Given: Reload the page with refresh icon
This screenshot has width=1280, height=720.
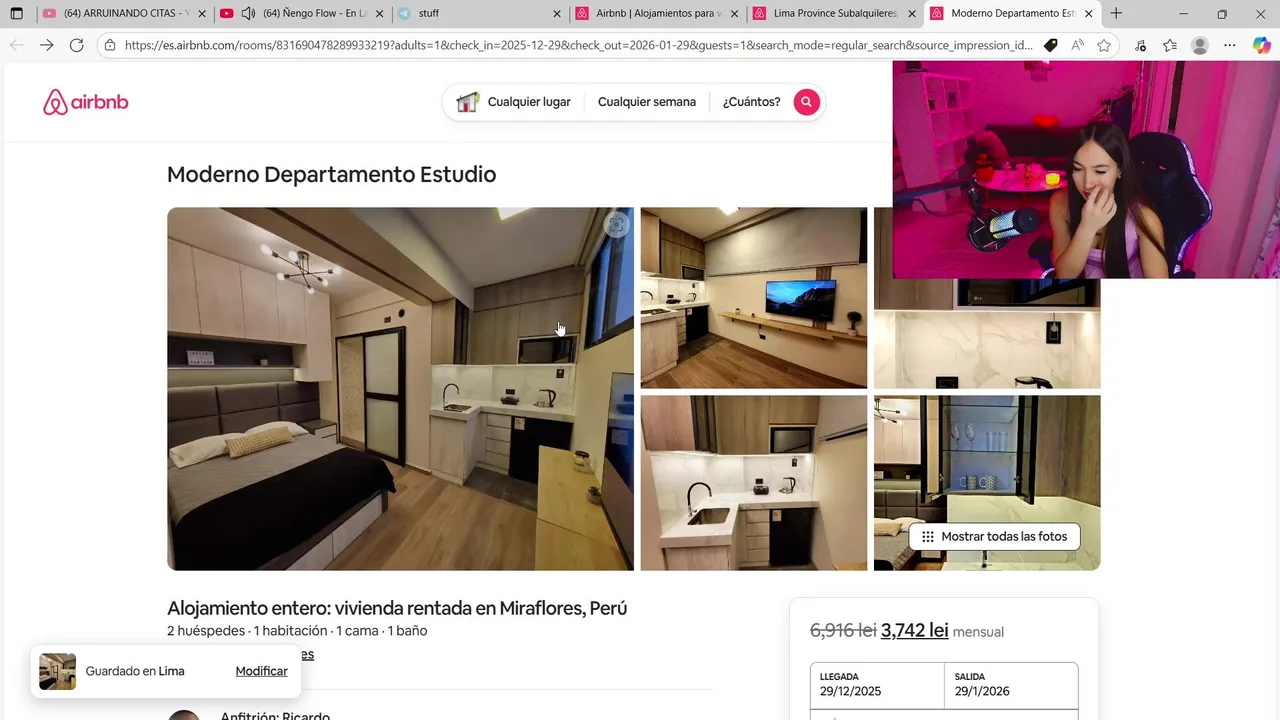Looking at the screenshot, I should pyautogui.click(x=76, y=45).
